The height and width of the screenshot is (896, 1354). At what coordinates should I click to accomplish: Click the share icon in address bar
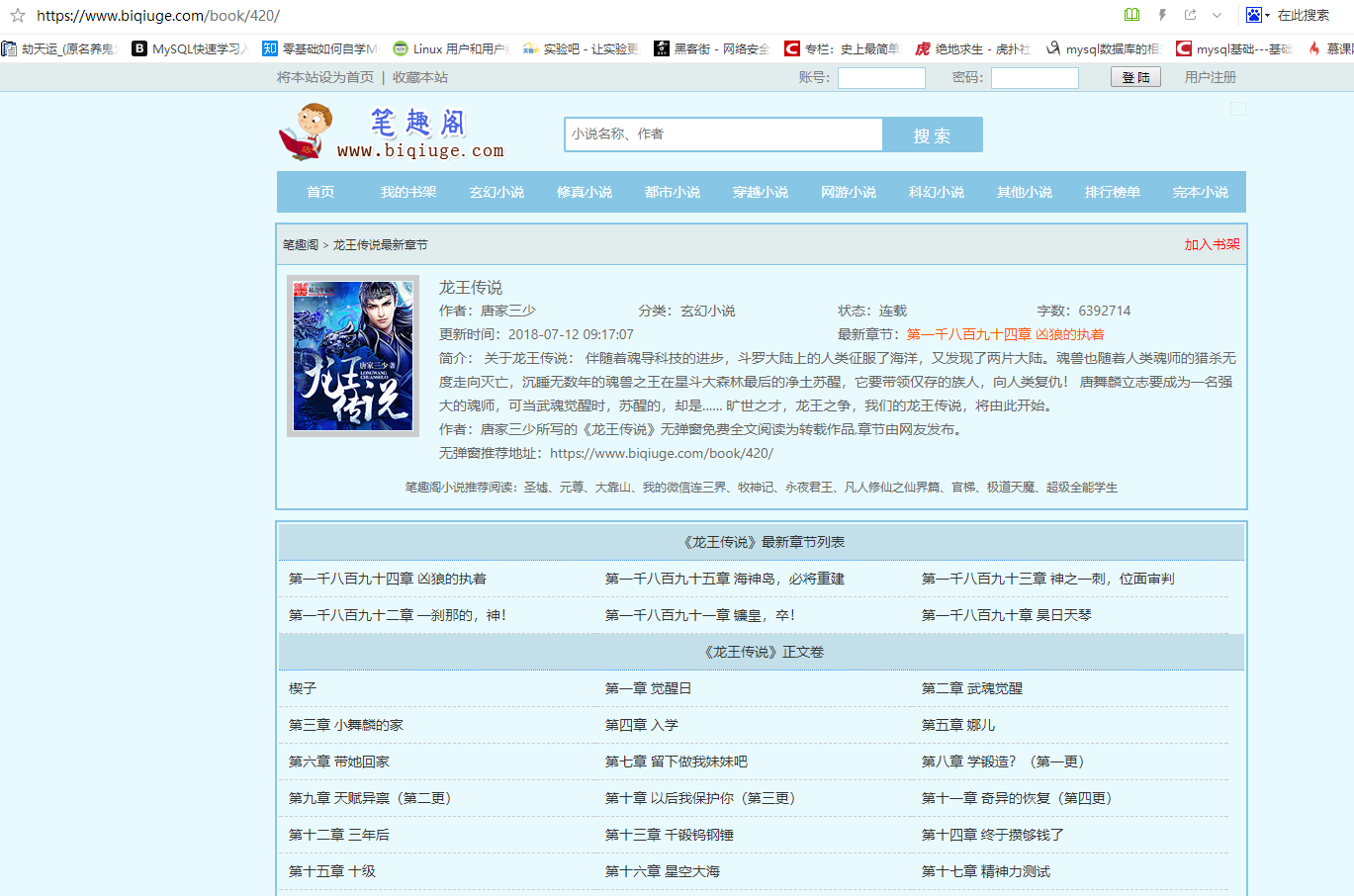pyautogui.click(x=1190, y=15)
